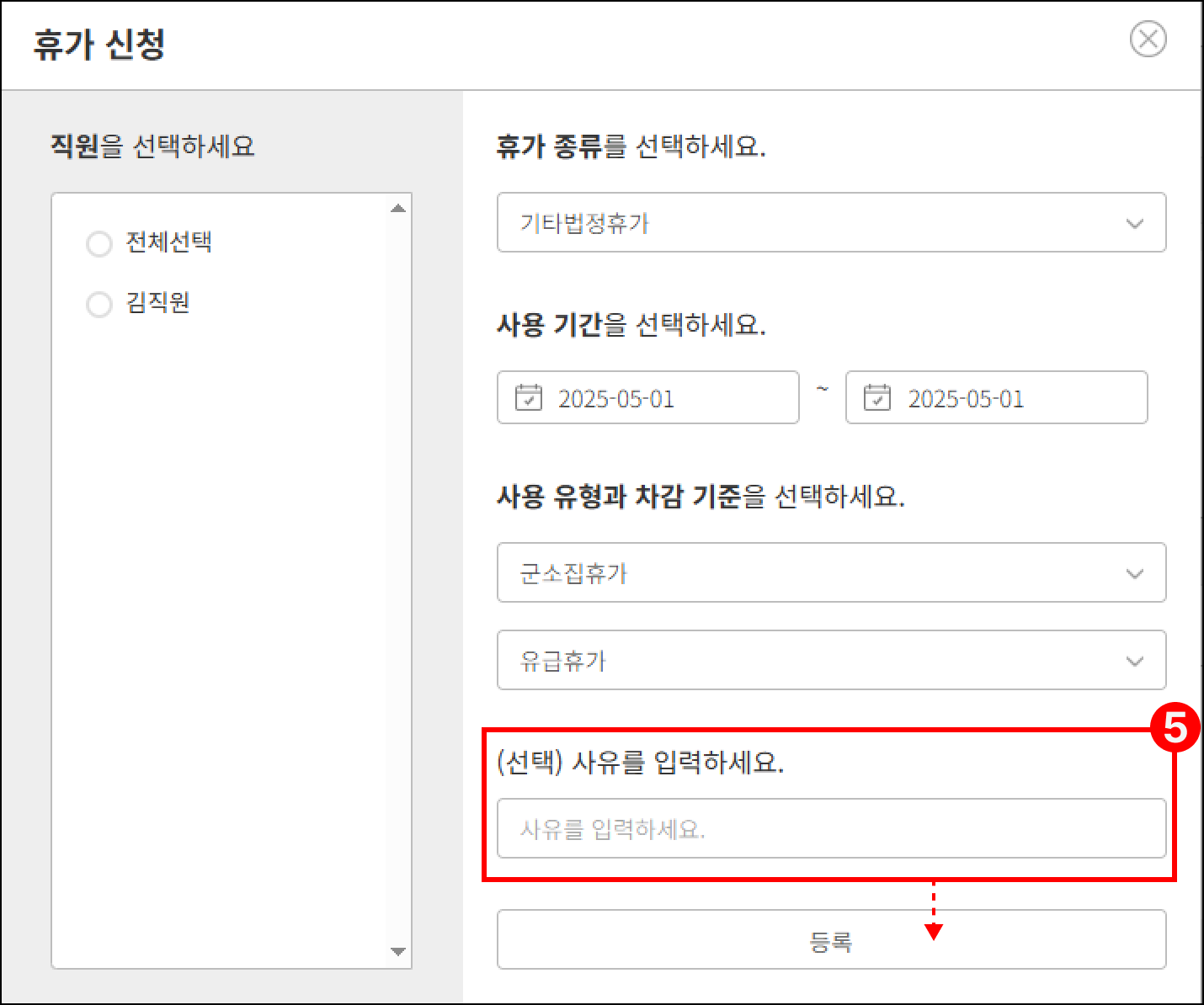Image resolution: width=1204 pixels, height=1005 pixels.
Task: Click employee list scroll up arrow
Action: pos(398,208)
